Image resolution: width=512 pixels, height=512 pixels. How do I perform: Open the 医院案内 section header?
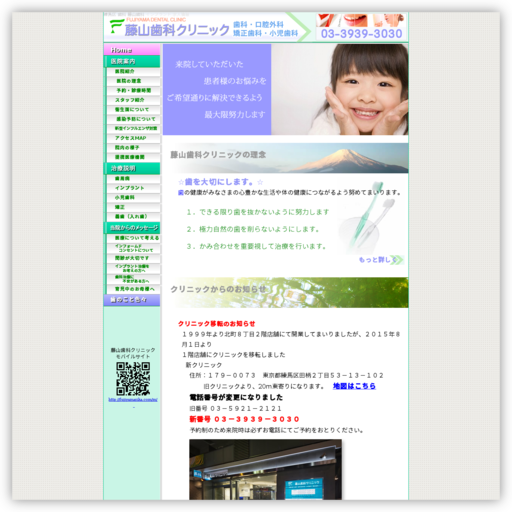coord(132,61)
